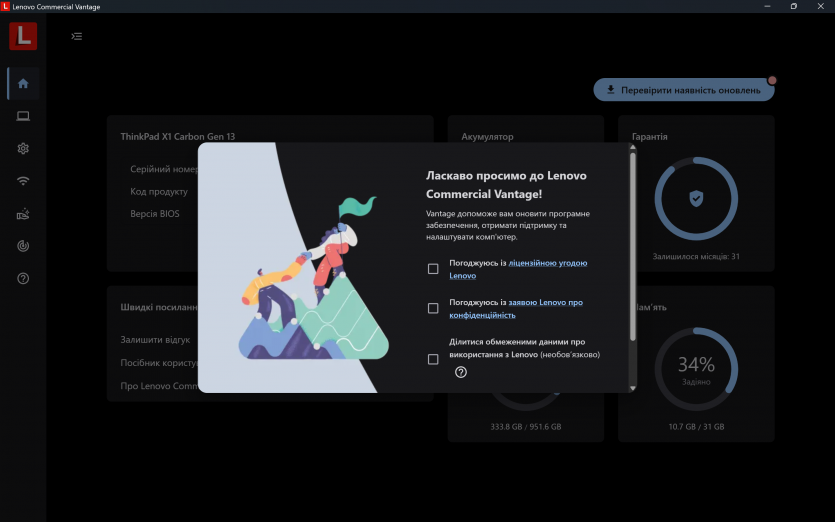Click the warranty shield progress ring

coord(696,198)
